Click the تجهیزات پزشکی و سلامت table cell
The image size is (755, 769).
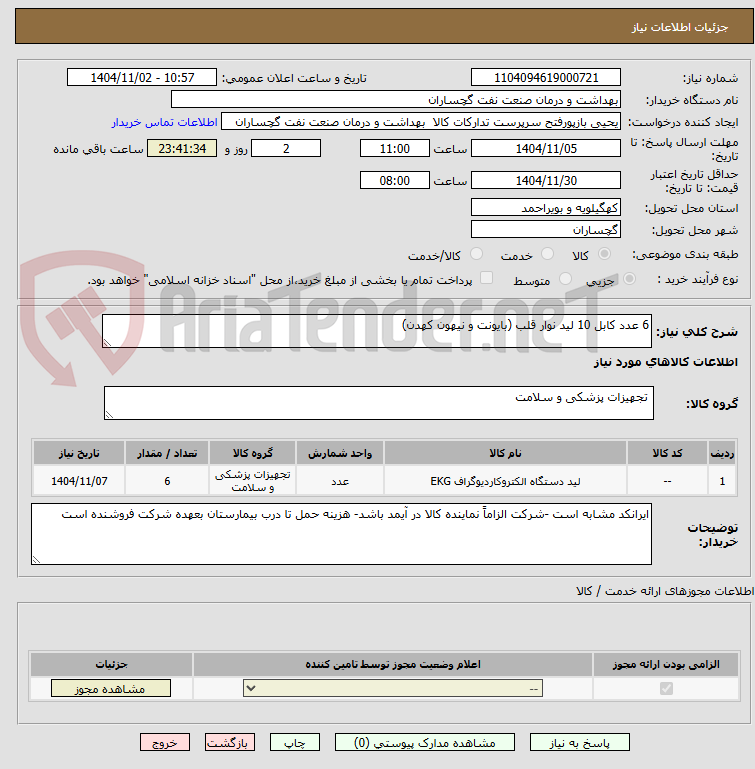[x=253, y=481]
